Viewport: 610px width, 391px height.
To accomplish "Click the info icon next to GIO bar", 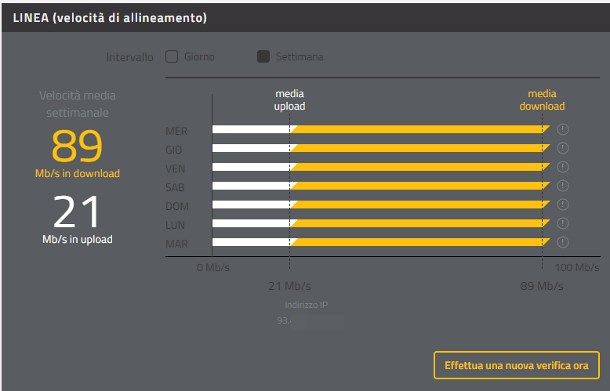I will coord(563,148).
